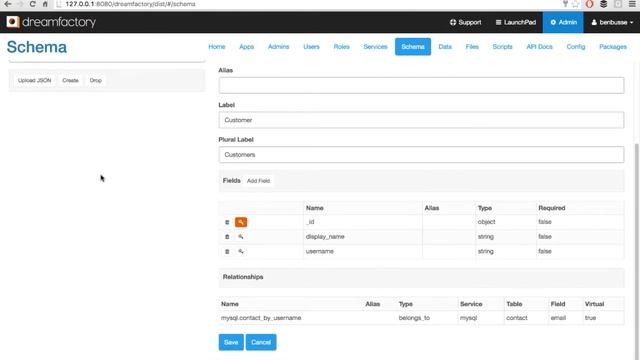Cancel the schema edit
The width and height of the screenshot is (640, 360).
261,342
